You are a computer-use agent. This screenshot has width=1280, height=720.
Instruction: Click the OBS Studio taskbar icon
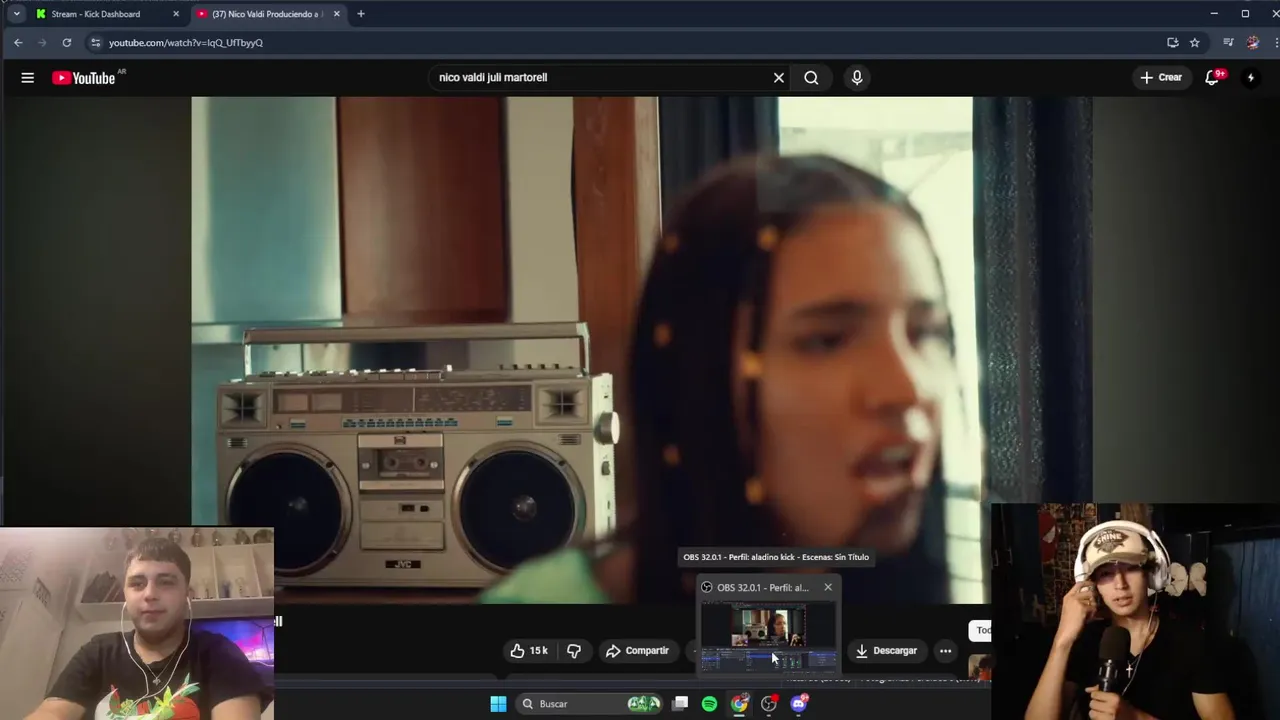[x=769, y=704]
